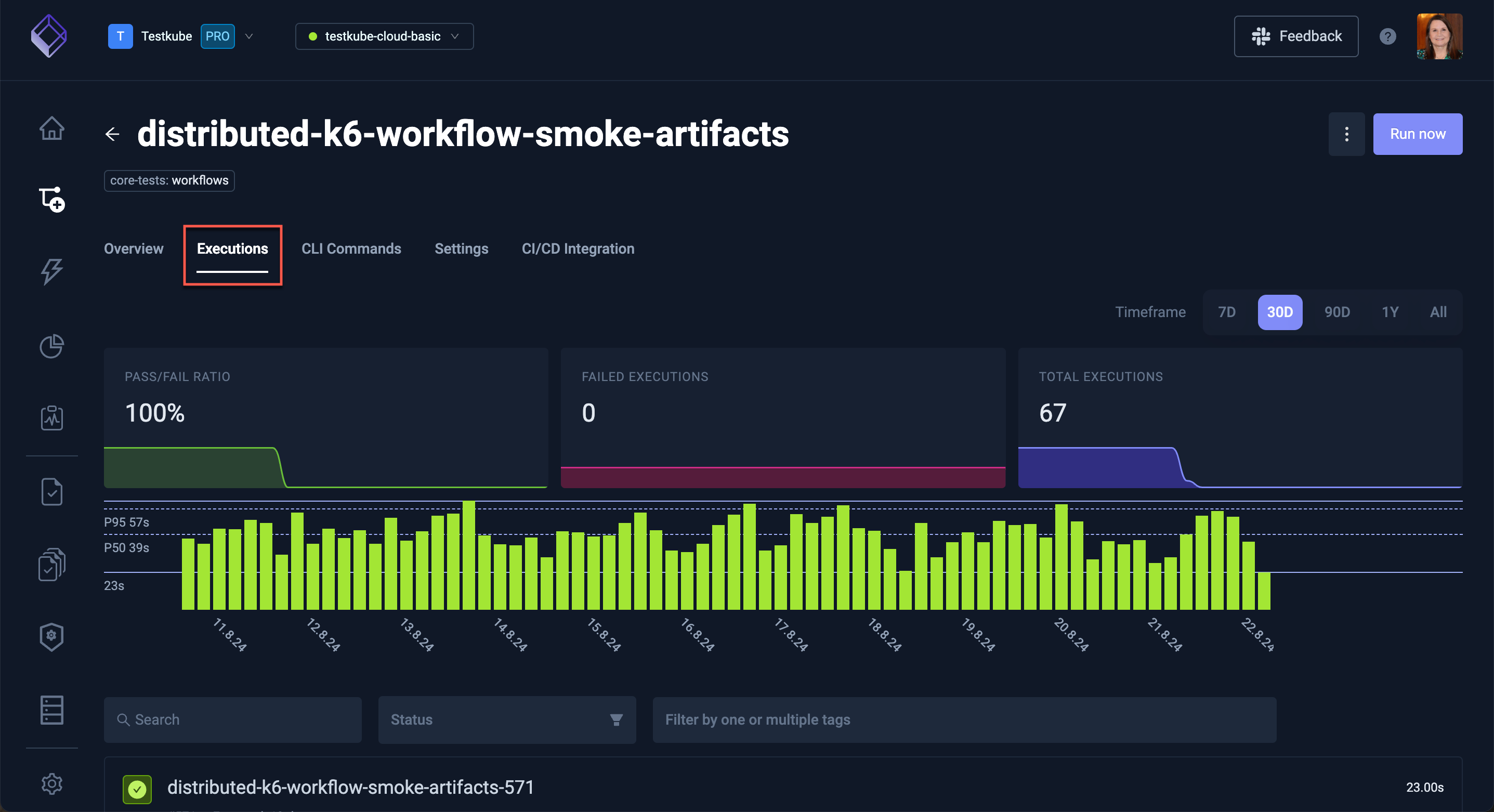Click the settings gear icon in sidebar
1494x812 pixels.
coord(51,783)
